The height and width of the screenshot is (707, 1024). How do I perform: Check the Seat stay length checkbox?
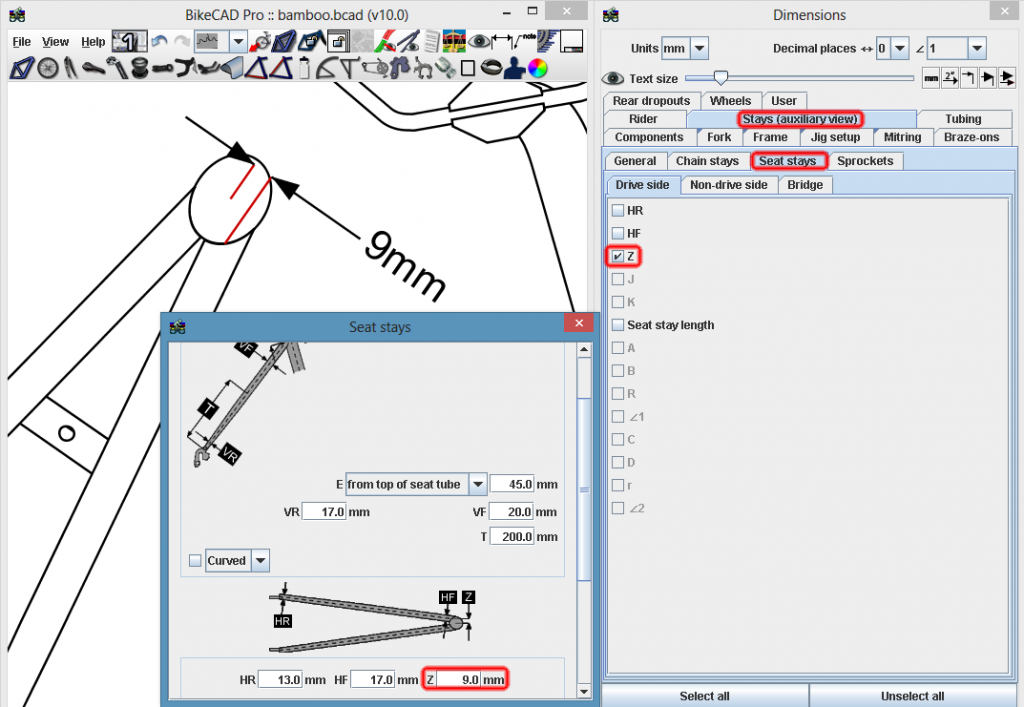click(618, 324)
